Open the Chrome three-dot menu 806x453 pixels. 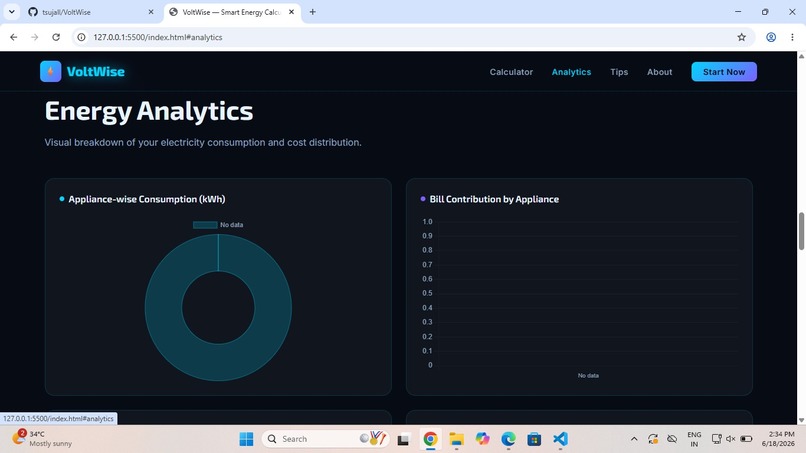point(792,37)
